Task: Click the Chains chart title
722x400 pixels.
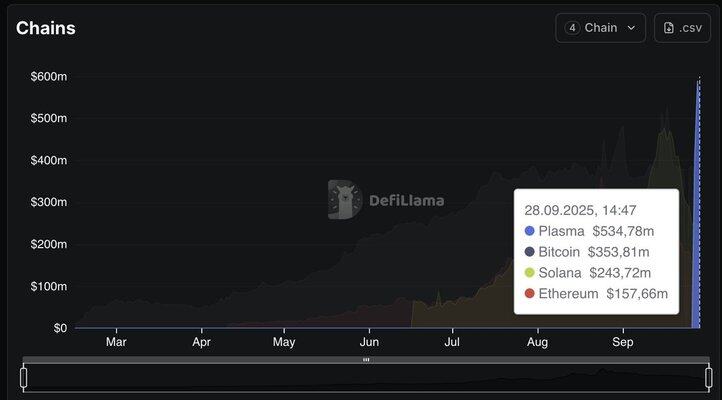Action: point(46,28)
